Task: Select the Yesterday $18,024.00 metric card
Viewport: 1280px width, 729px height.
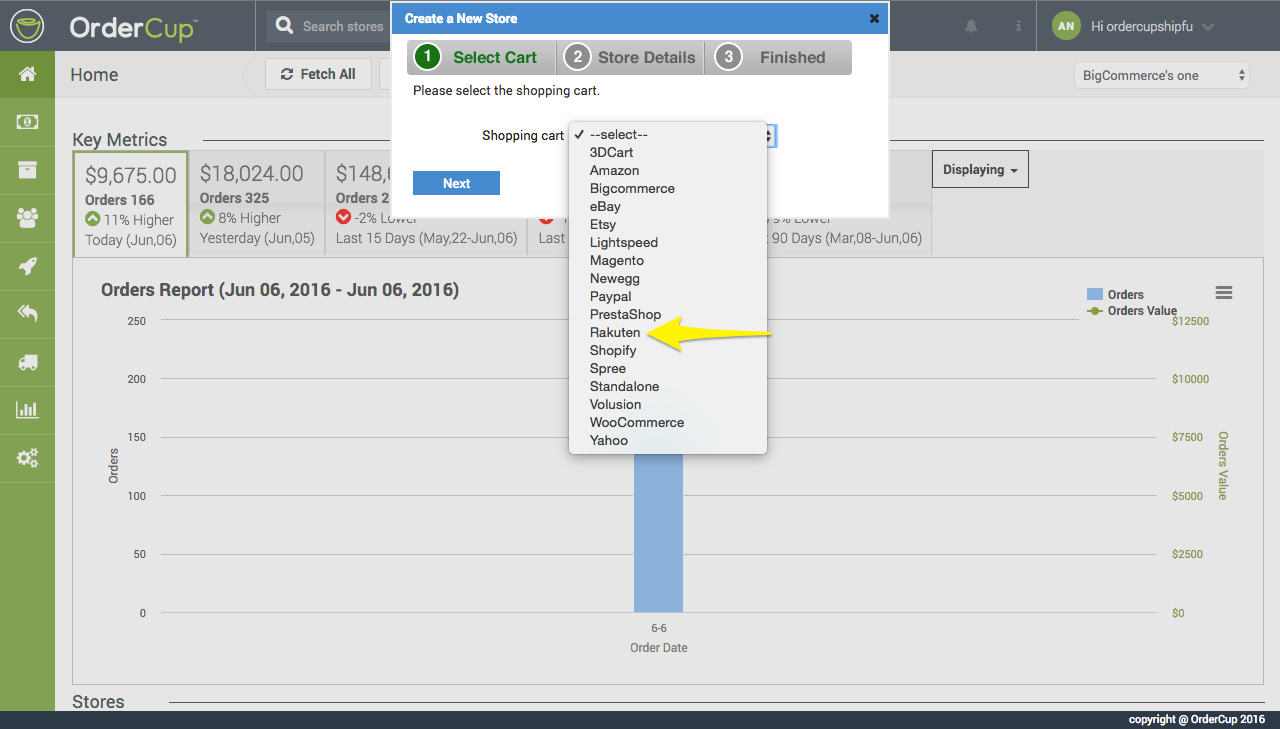Action: click(257, 205)
